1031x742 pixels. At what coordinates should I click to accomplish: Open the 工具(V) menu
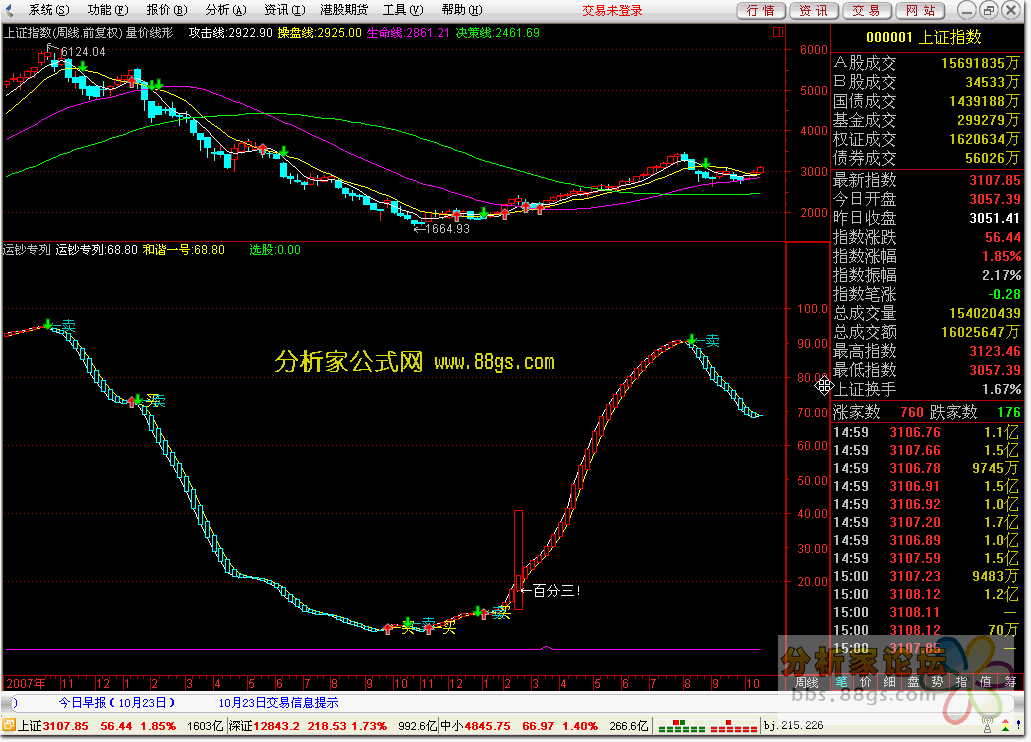click(x=403, y=10)
